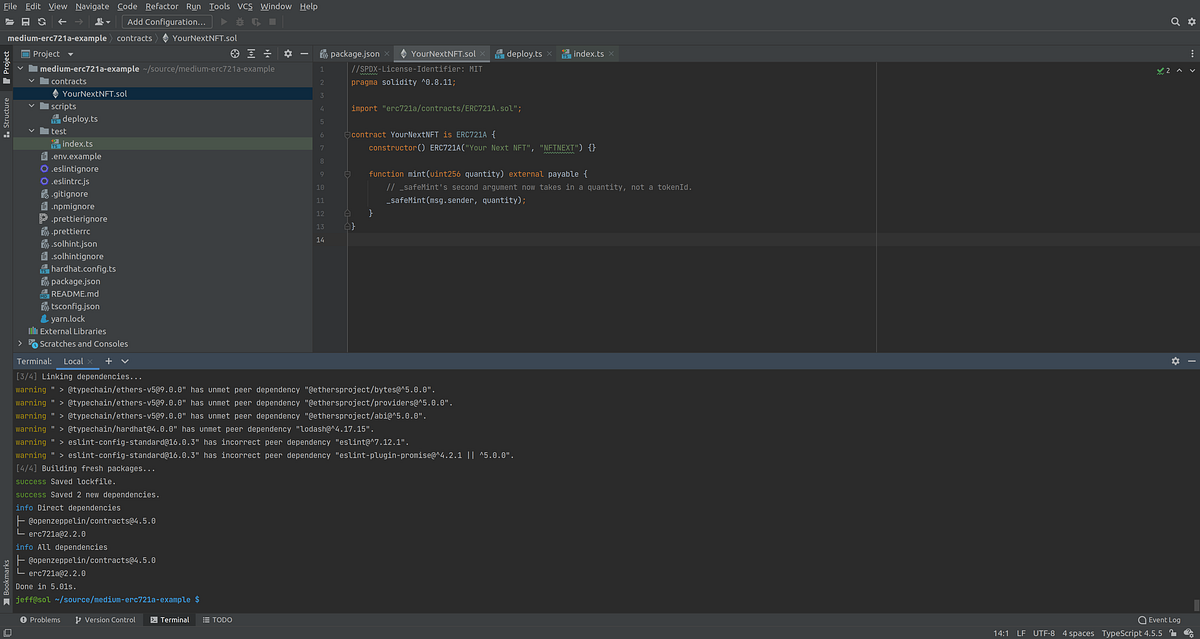
Task: Open the Refactor menu
Action: 162,6
